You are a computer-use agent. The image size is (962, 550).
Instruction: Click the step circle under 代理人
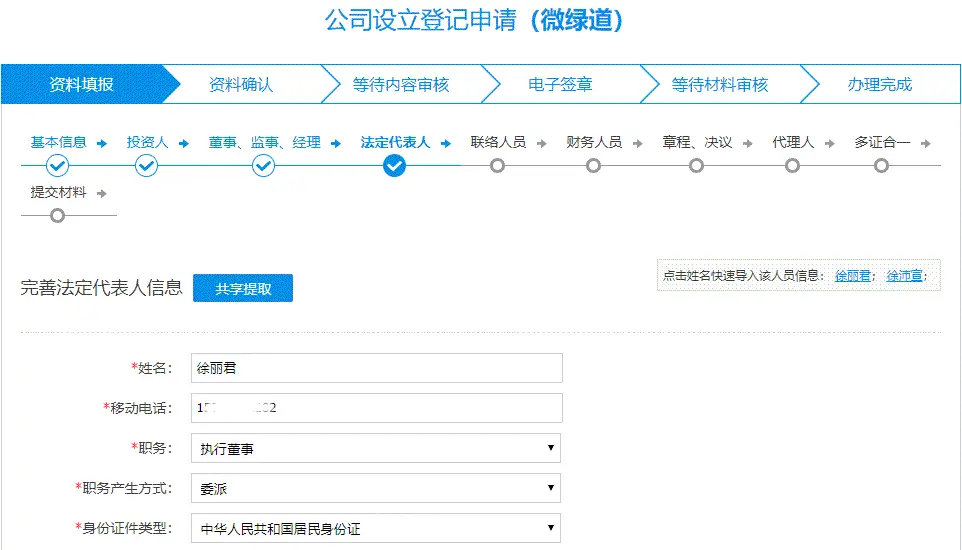(x=793, y=166)
